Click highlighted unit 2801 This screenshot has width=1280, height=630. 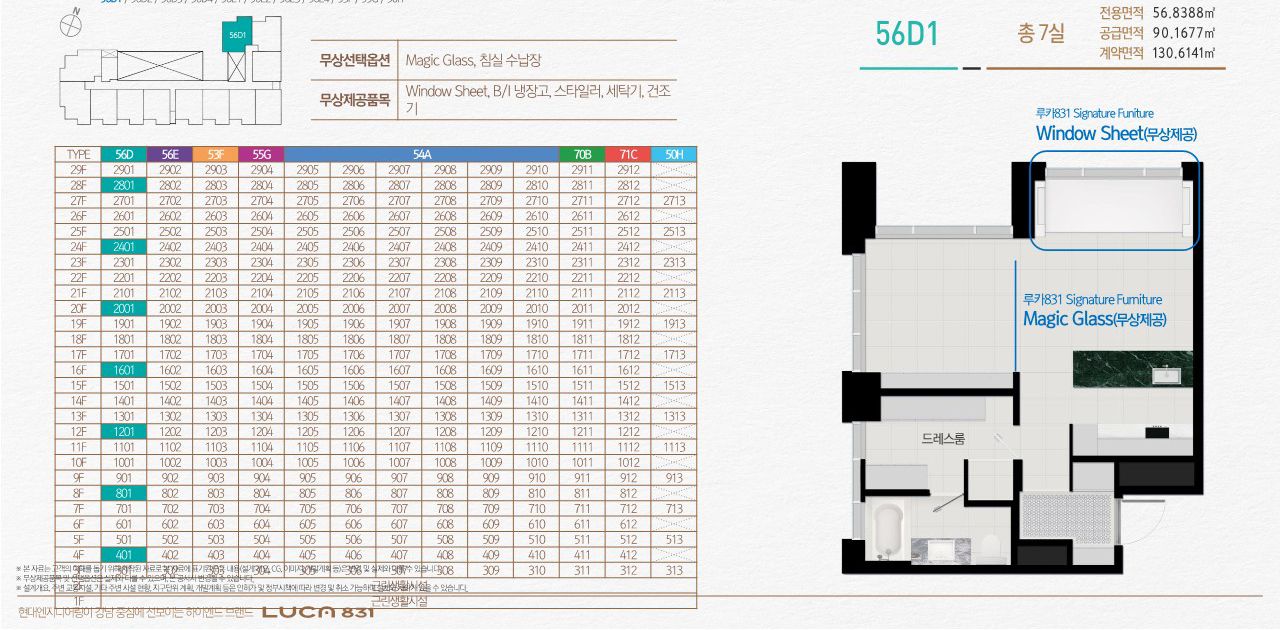pos(124,185)
